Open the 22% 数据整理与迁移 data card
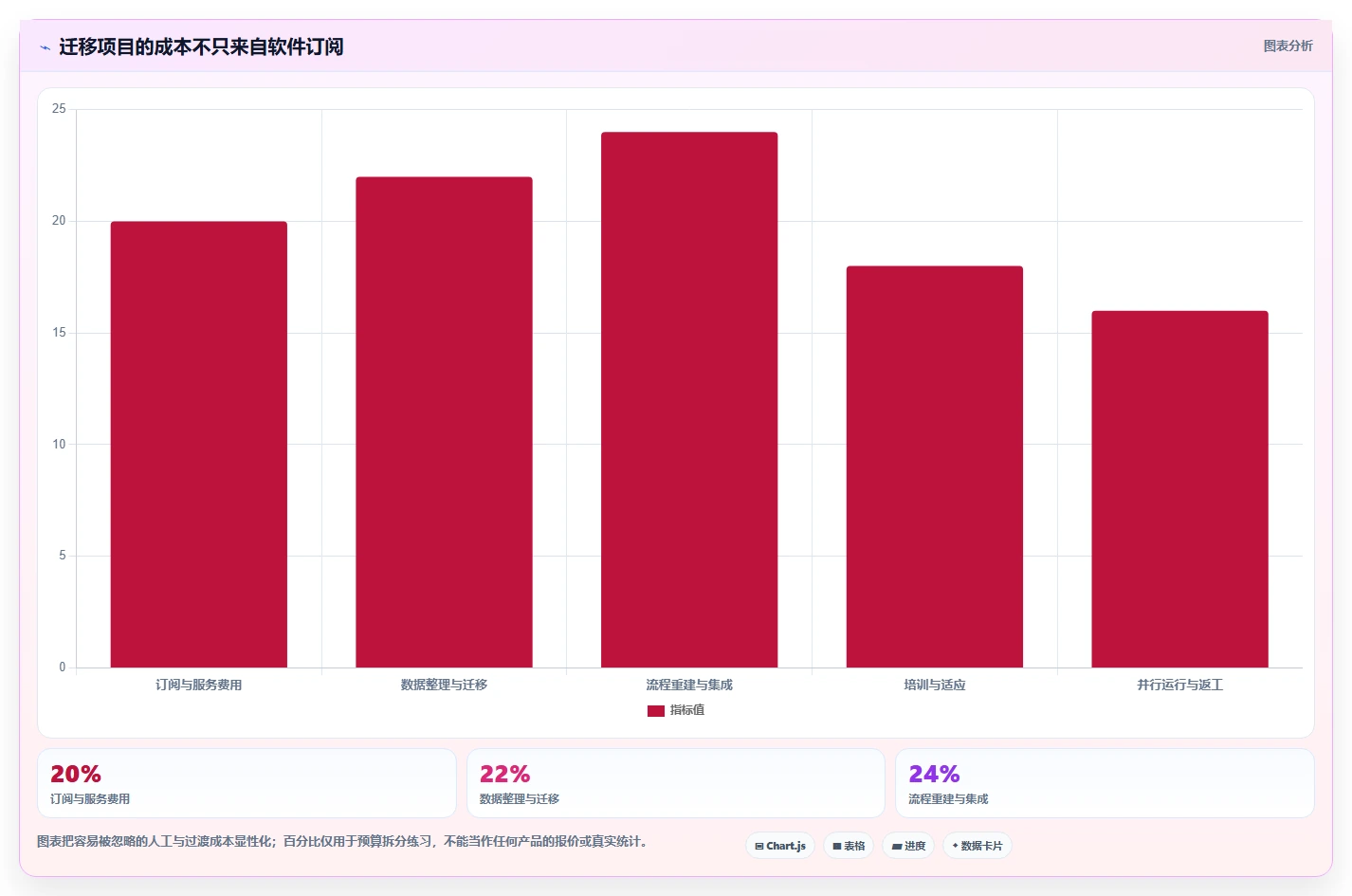Screen dimensions: 1352x896 [676, 783]
